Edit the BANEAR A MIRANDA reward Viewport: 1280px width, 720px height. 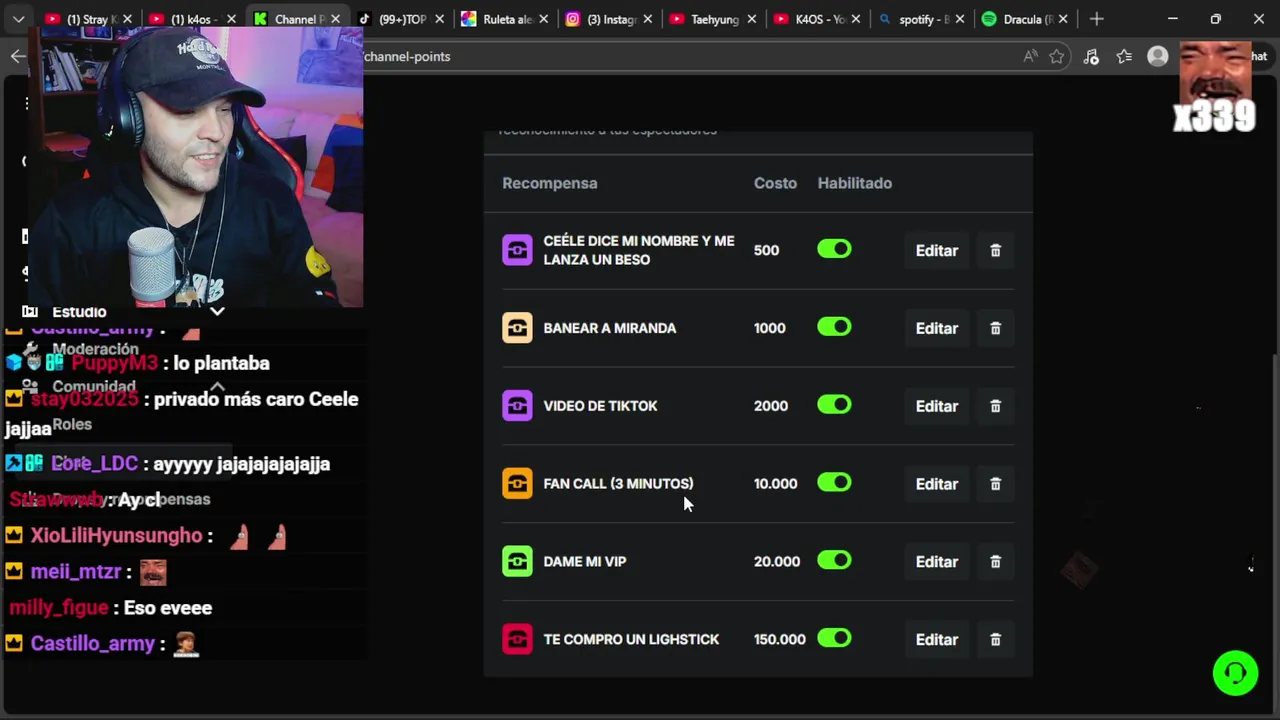(x=937, y=328)
